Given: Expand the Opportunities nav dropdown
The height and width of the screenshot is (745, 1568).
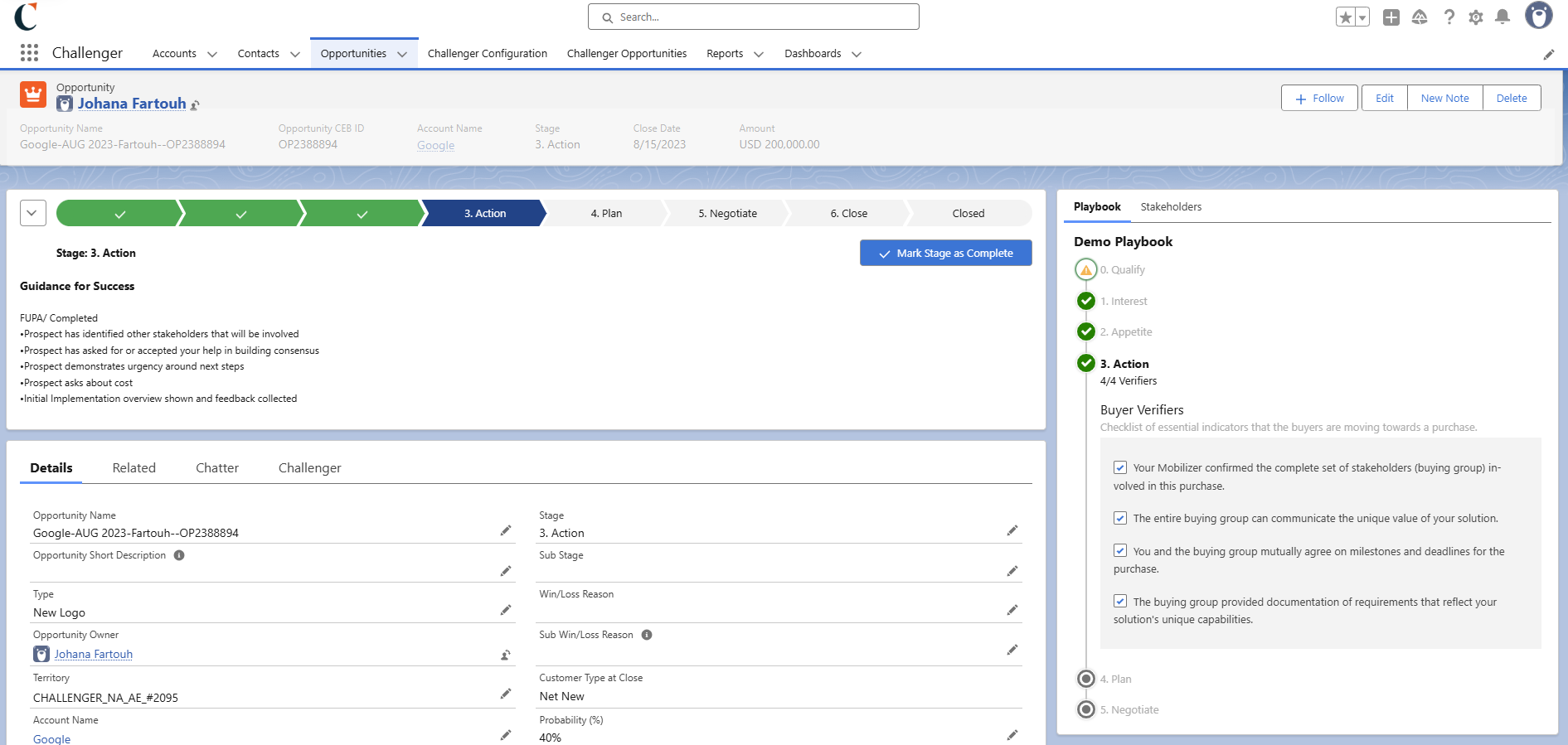Looking at the screenshot, I should pos(402,54).
